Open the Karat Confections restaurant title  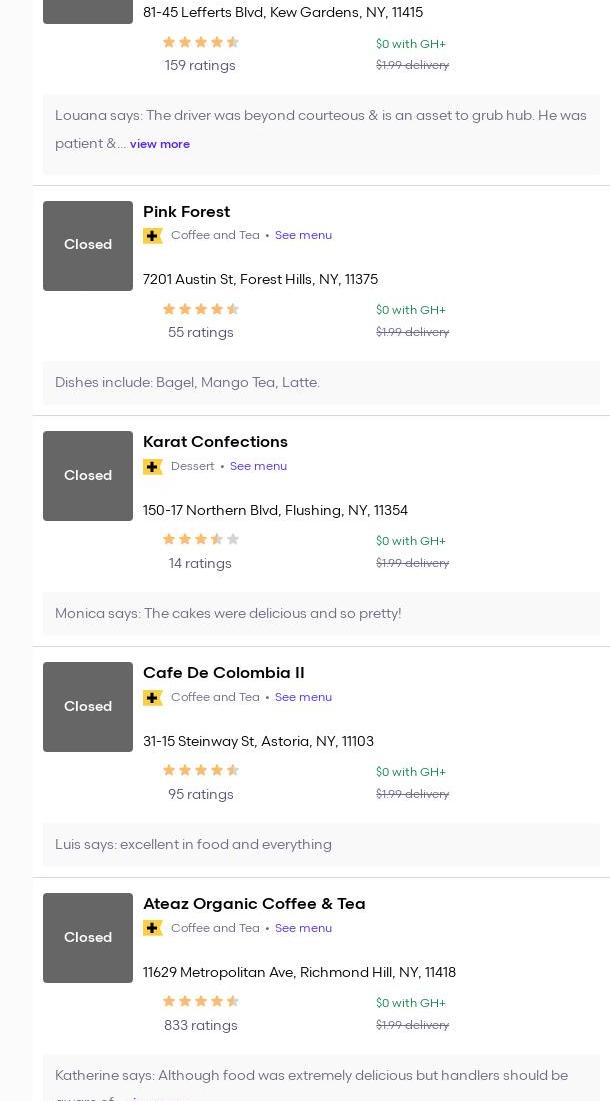coord(215,442)
